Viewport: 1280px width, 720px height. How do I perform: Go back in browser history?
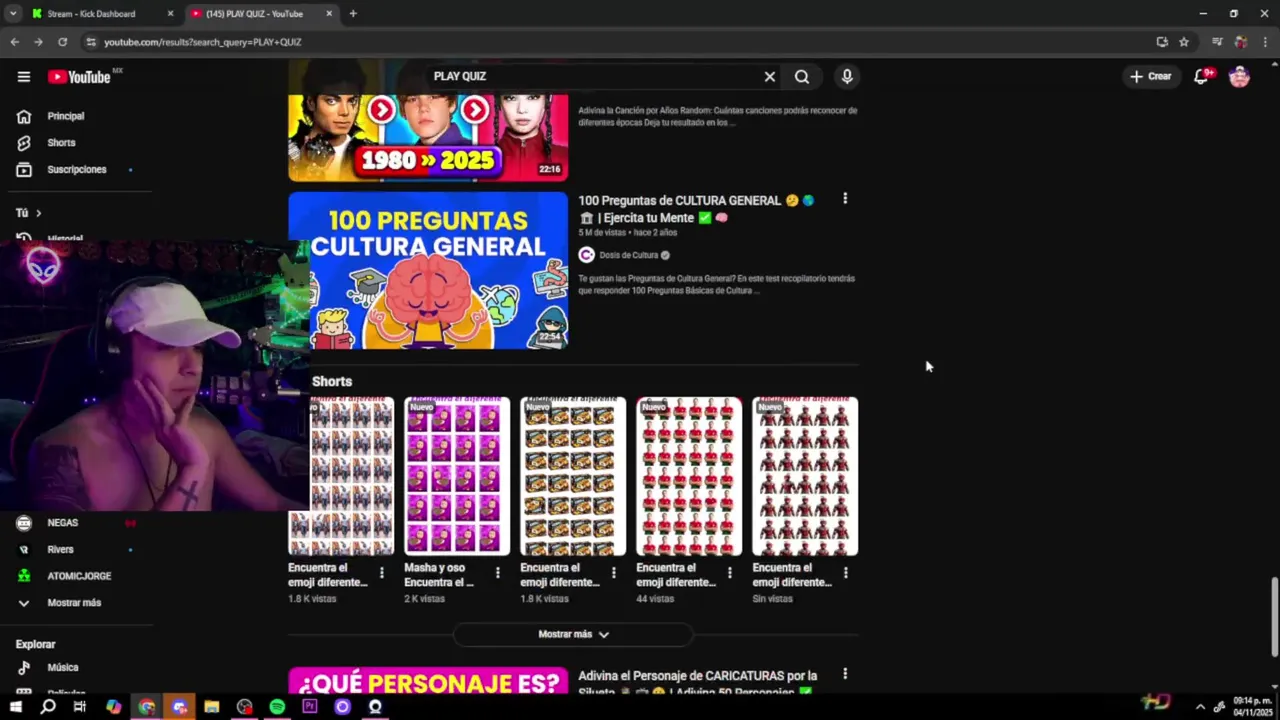click(x=14, y=42)
